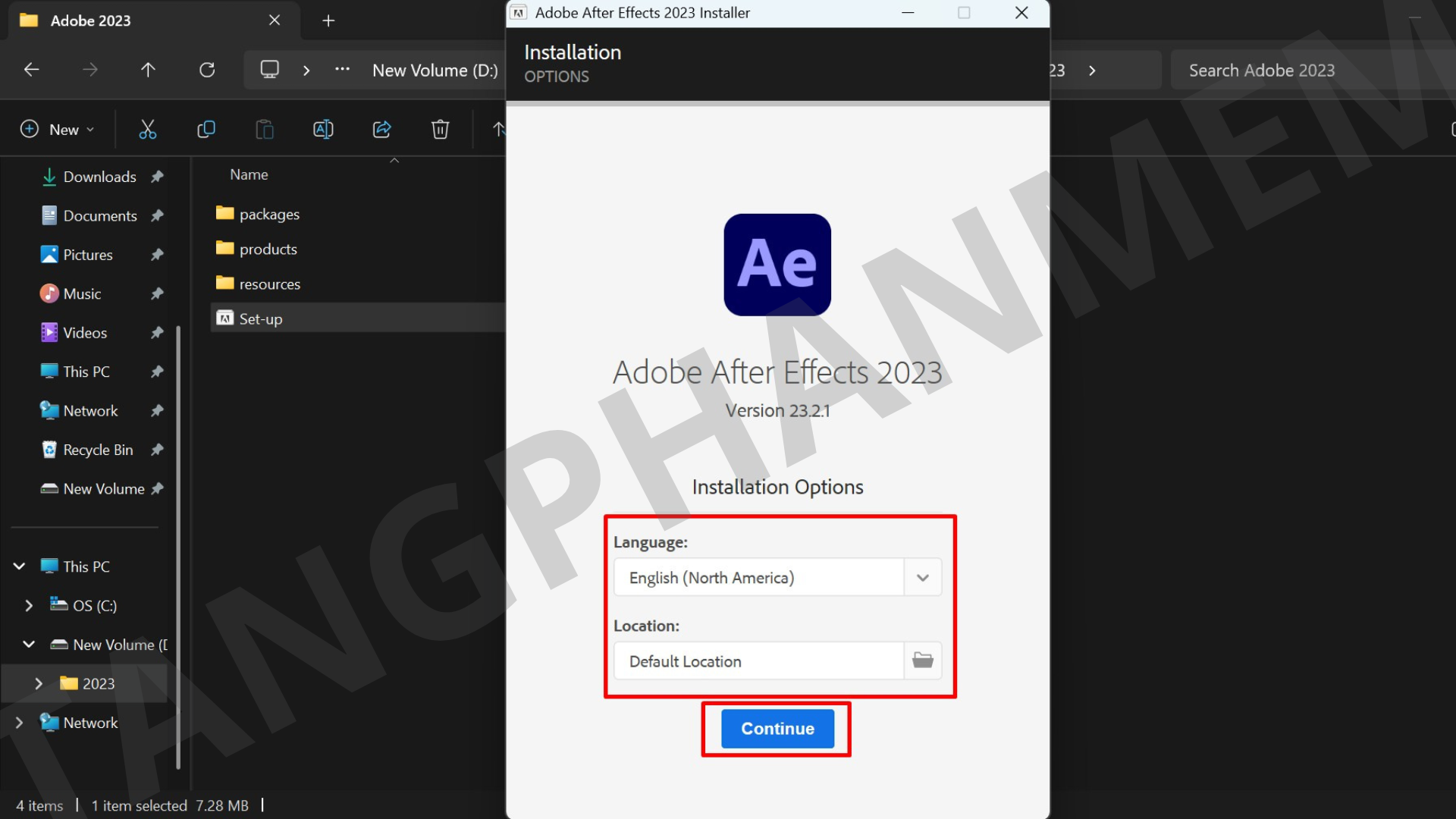1456x819 pixels.
Task: Open the New item dropdown
Action: click(58, 130)
